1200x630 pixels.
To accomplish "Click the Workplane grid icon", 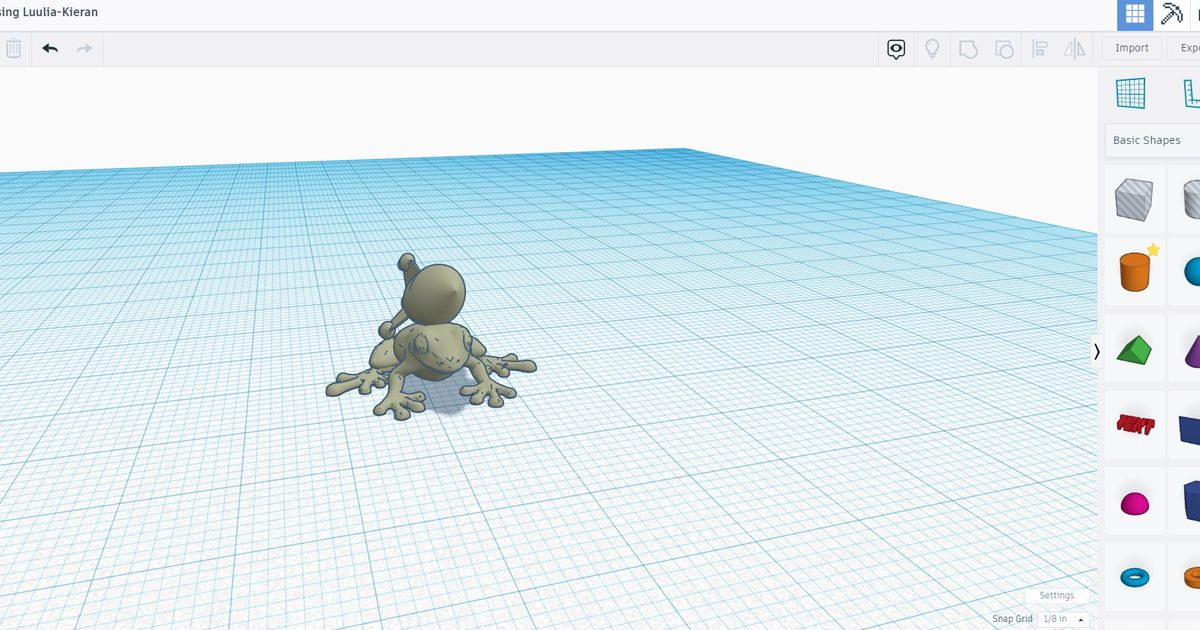I will [1134, 15].
